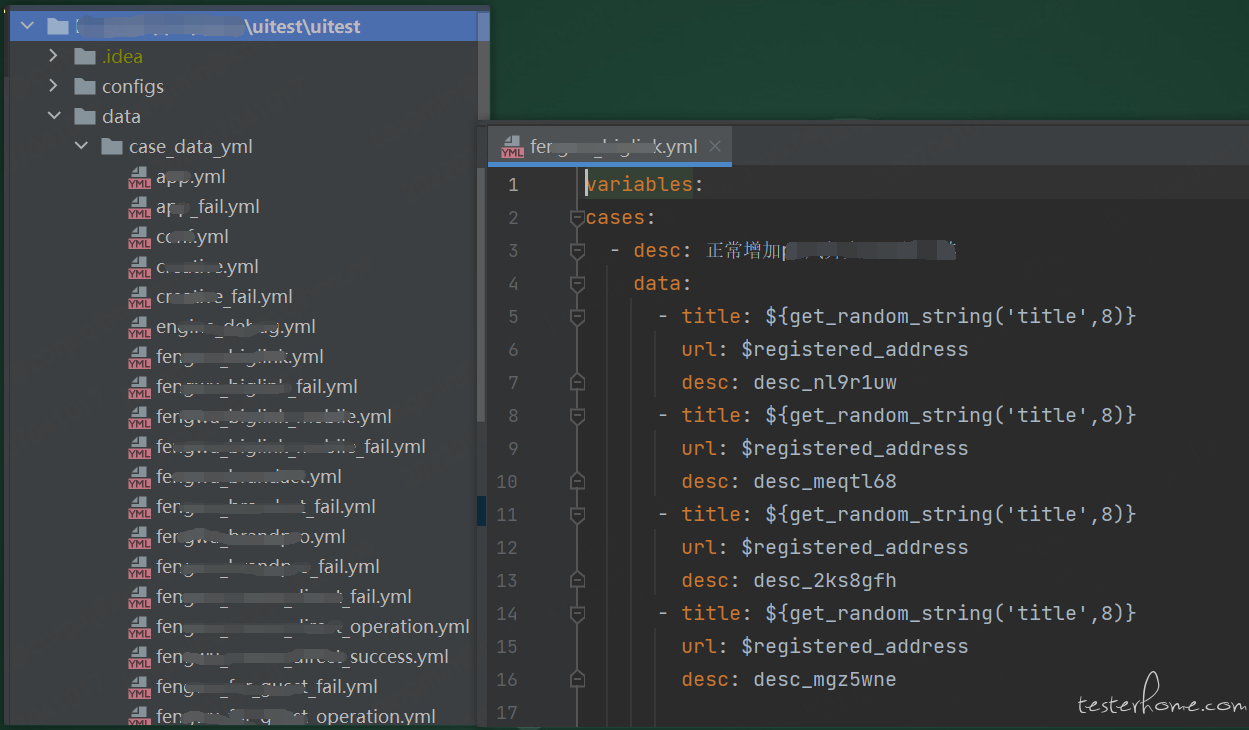The image size is (1249, 730).
Task: Click the 'cases:' key on line 2
Action: pyautogui.click(x=620, y=217)
